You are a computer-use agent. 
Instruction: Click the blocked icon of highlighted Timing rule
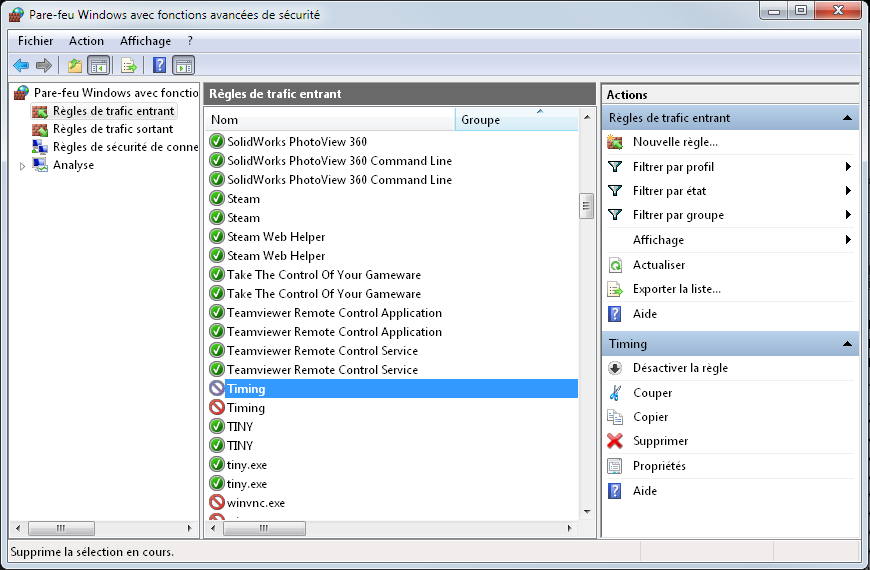pos(216,389)
